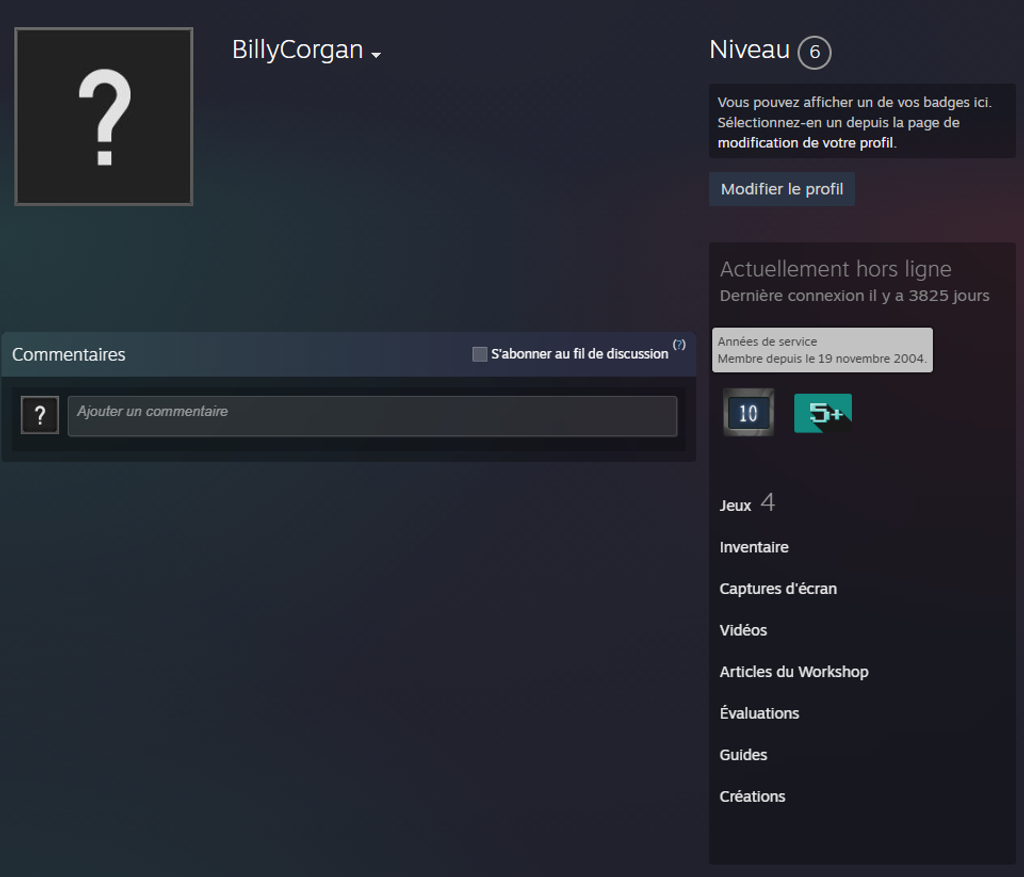Click the 10 years of service badge
This screenshot has height=877, width=1024.
[x=748, y=413]
